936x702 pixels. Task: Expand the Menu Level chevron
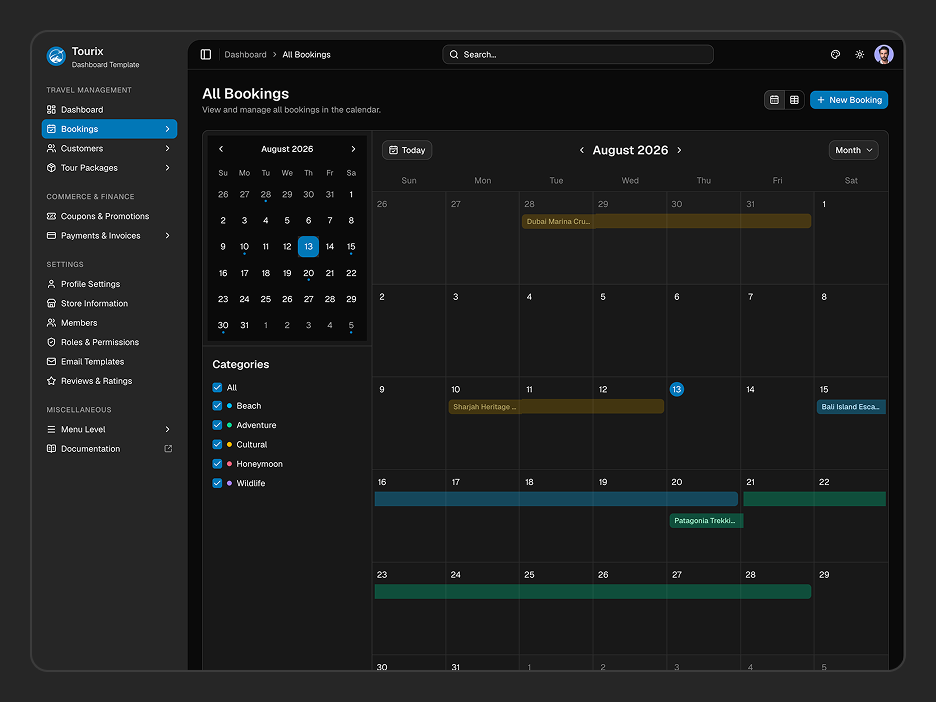click(167, 429)
